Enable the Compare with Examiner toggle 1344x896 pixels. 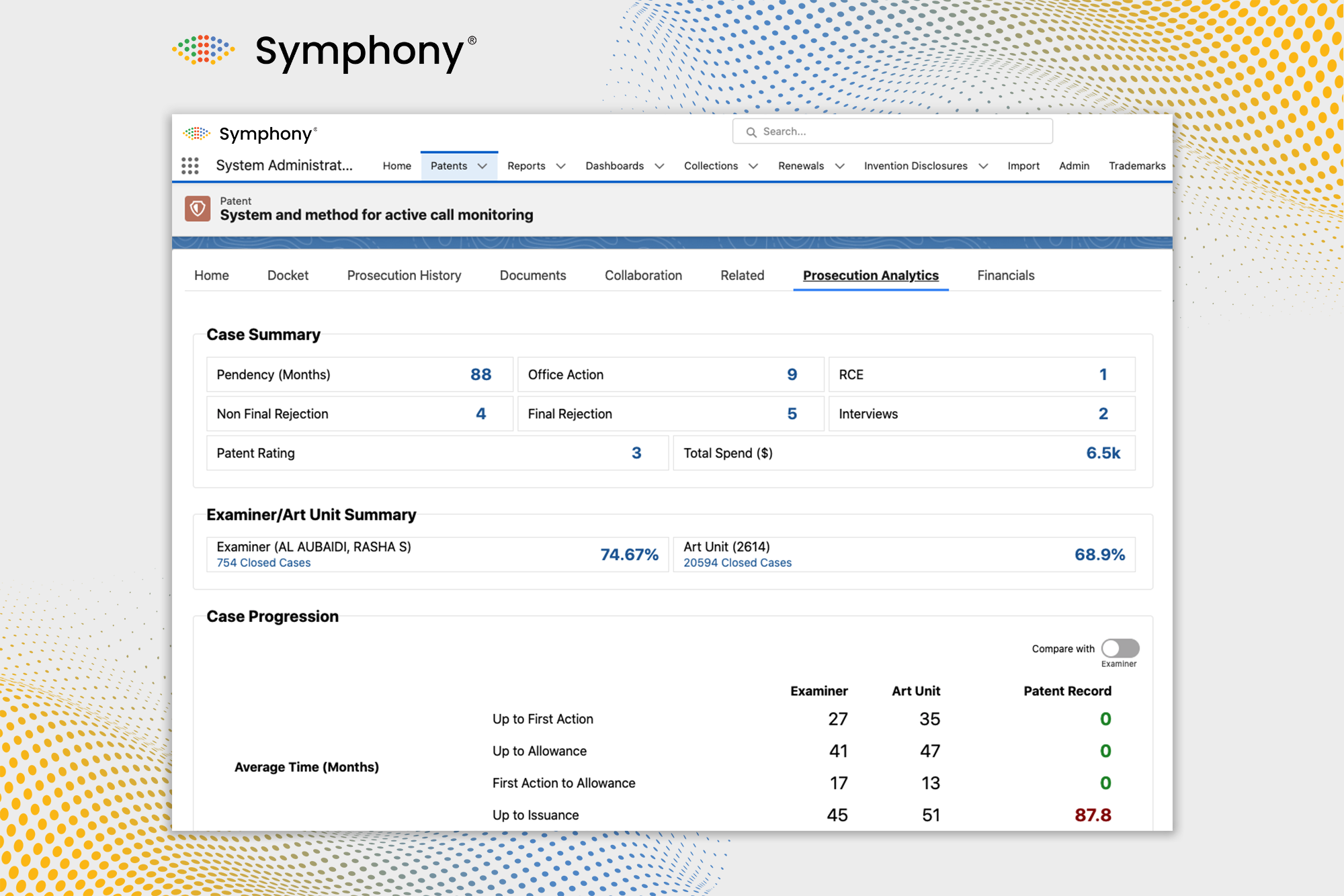pos(1120,648)
